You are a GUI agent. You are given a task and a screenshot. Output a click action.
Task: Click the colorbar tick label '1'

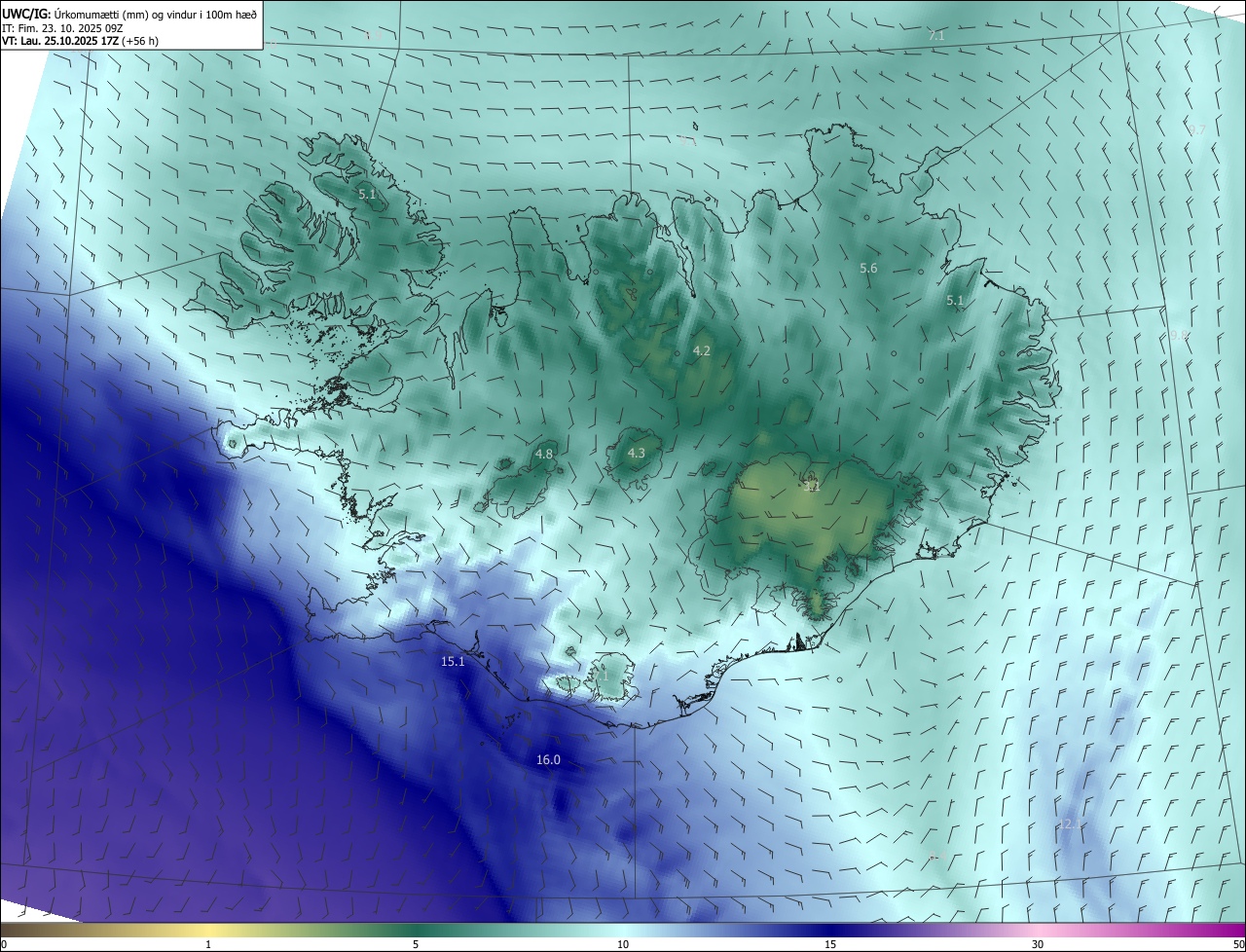(208, 944)
